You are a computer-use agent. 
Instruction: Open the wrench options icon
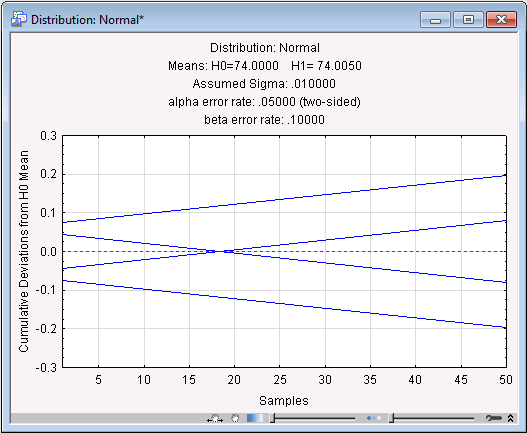click(x=494, y=418)
